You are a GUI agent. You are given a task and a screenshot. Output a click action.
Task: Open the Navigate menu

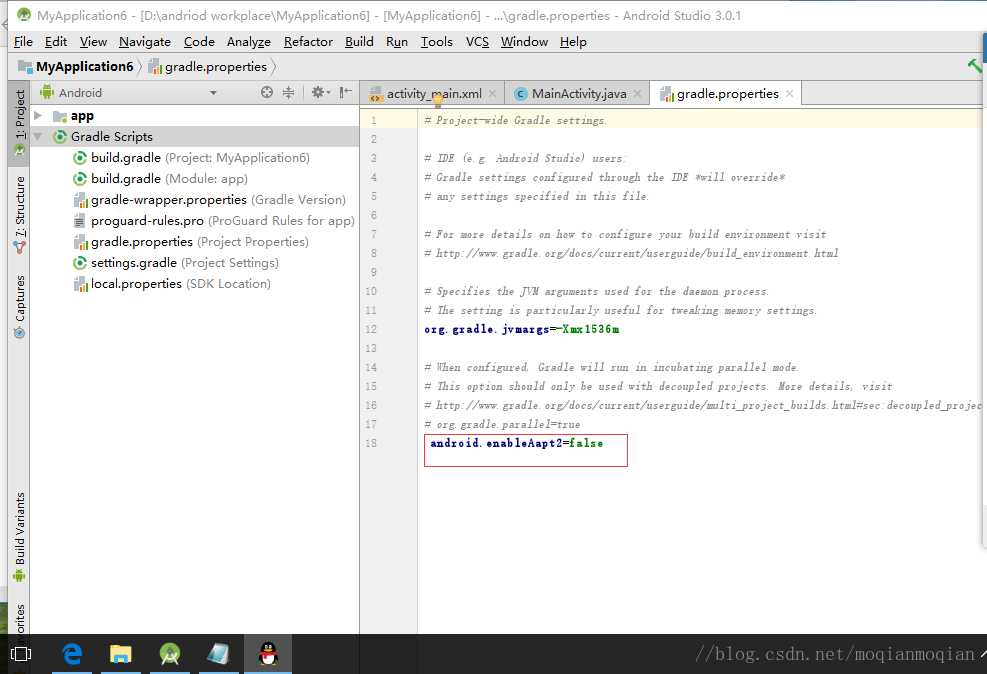pyautogui.click(x=145, y=42)
